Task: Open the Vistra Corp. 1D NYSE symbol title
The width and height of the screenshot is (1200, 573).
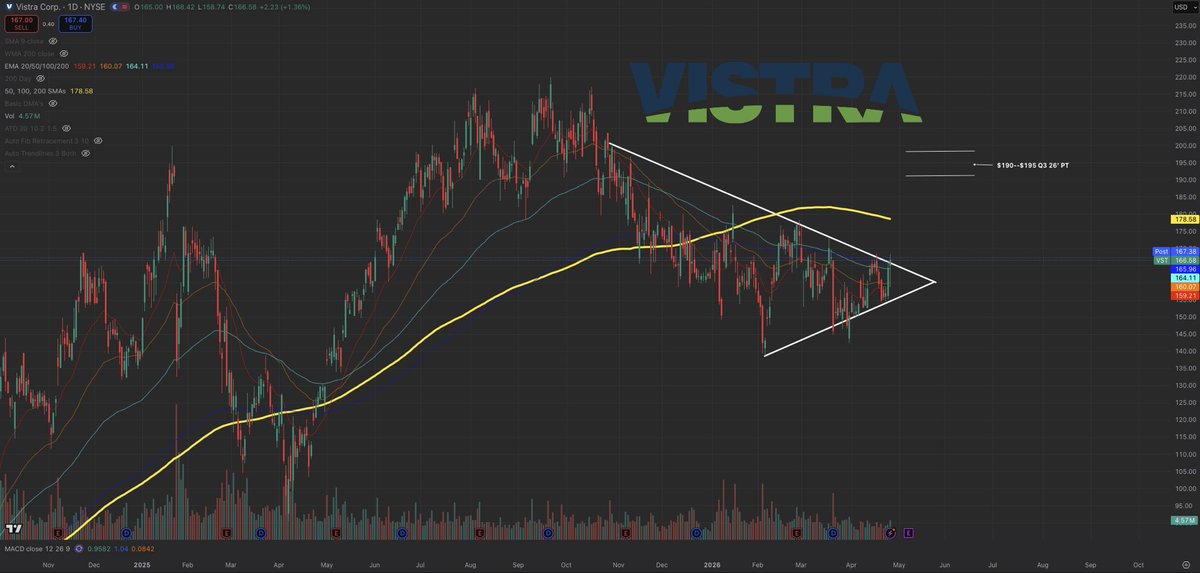Action: (x=60, y=7)
